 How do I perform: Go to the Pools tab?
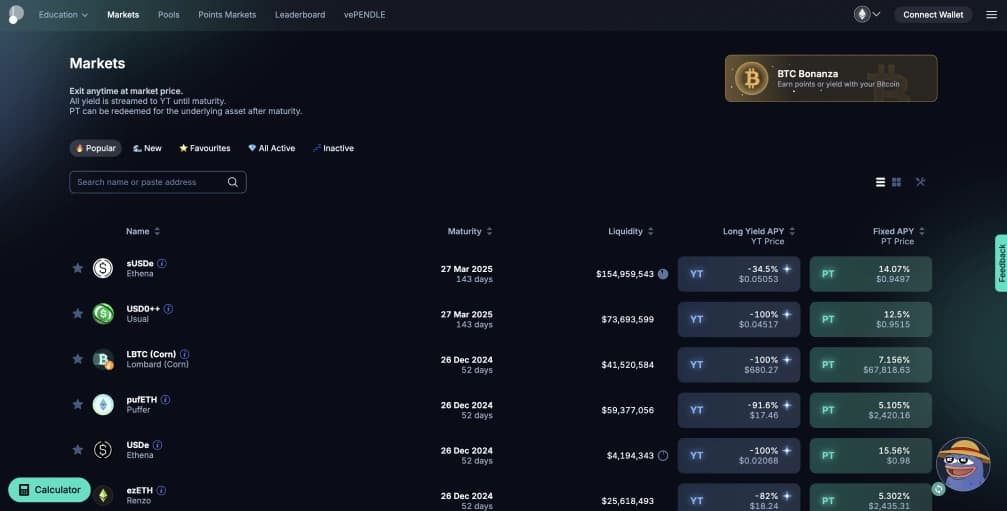pos(169,15)
